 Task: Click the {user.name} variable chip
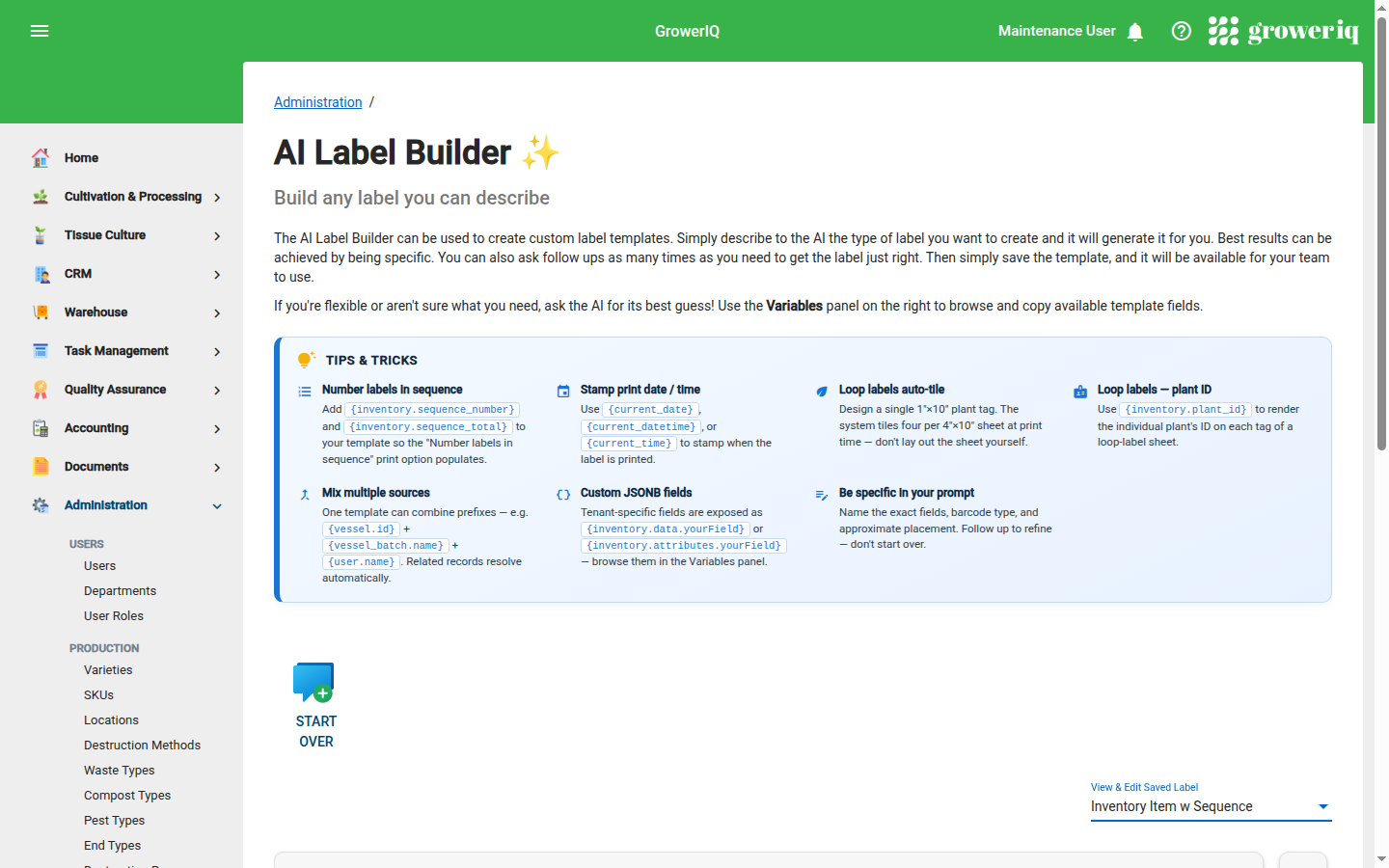(x=361, y=562)
